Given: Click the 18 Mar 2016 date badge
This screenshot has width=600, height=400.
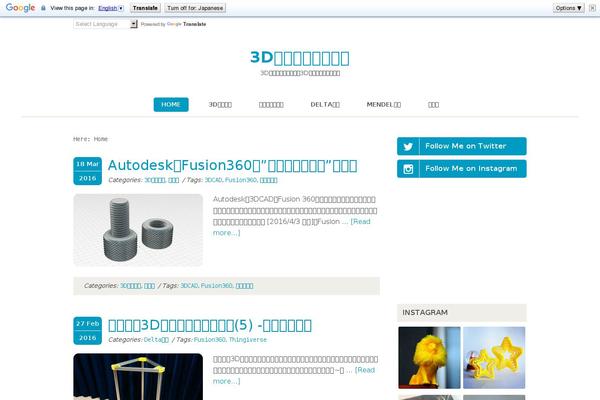Looking at the screenshot, I should (88, 171).
